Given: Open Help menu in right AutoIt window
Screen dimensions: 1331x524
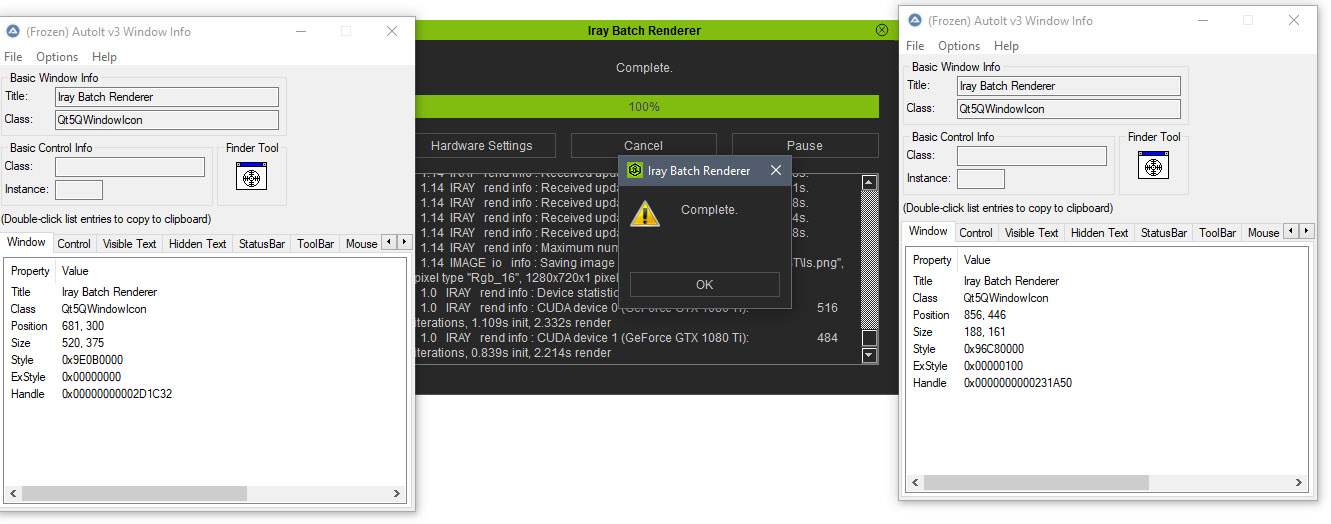Looking at the screenshot, I should pos(1006,46).
